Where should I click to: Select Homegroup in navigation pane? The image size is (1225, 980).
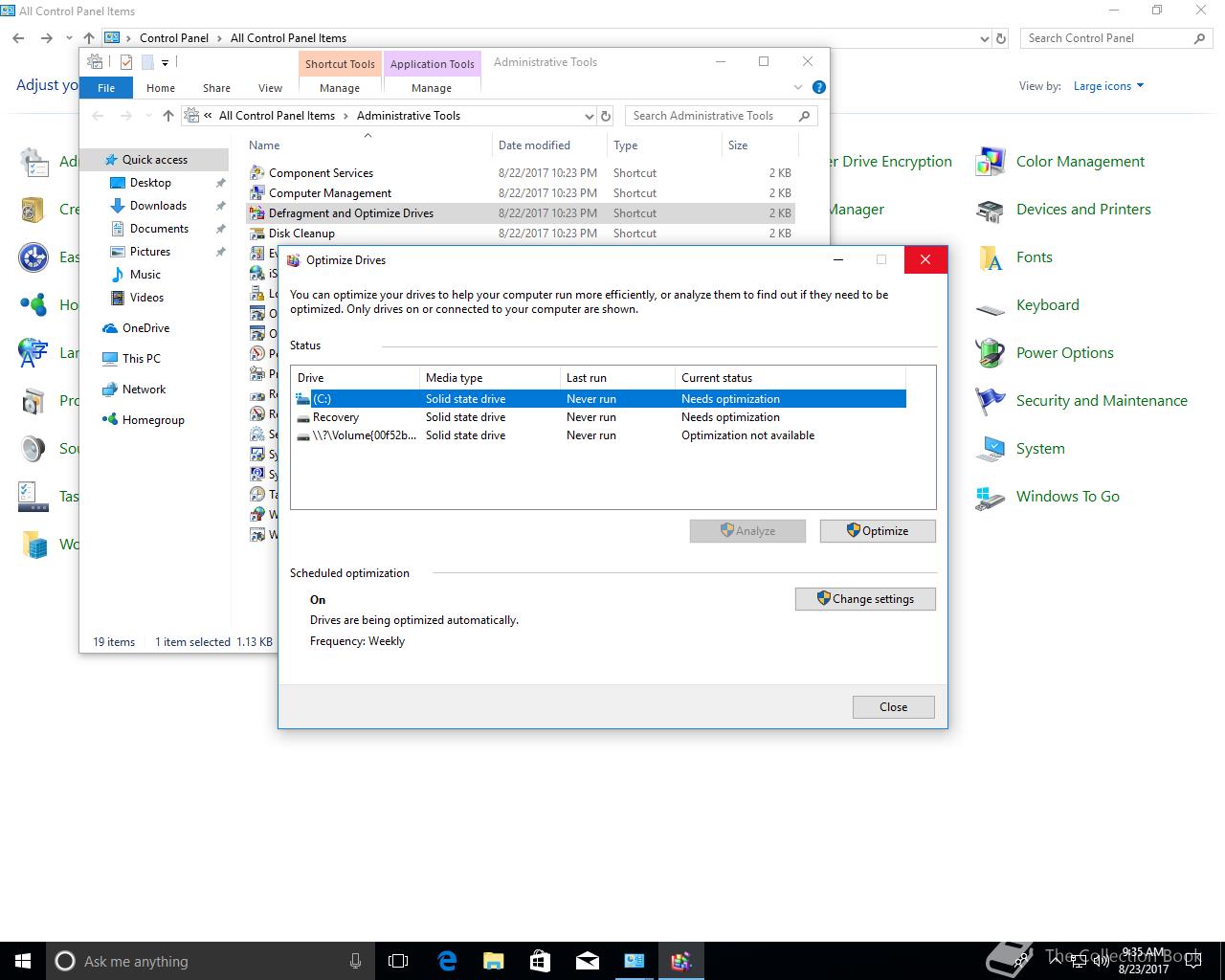(x=153, y=420)
